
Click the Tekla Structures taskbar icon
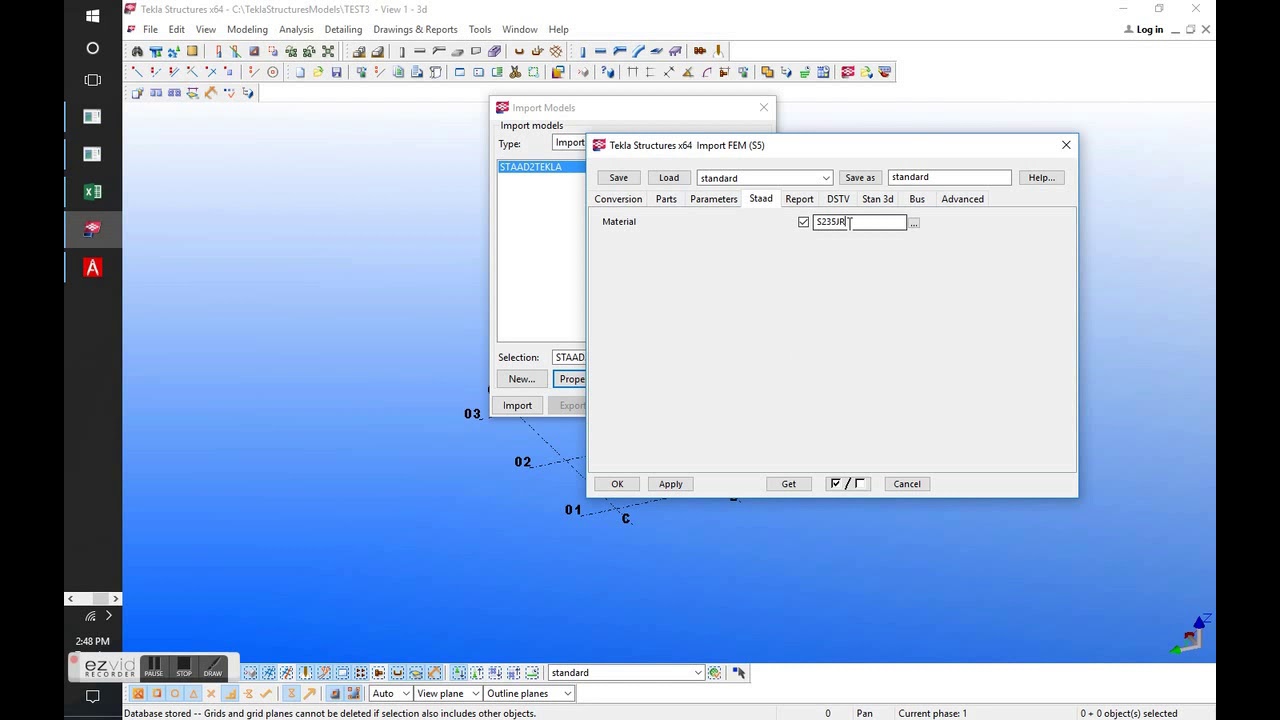point(93,229)
